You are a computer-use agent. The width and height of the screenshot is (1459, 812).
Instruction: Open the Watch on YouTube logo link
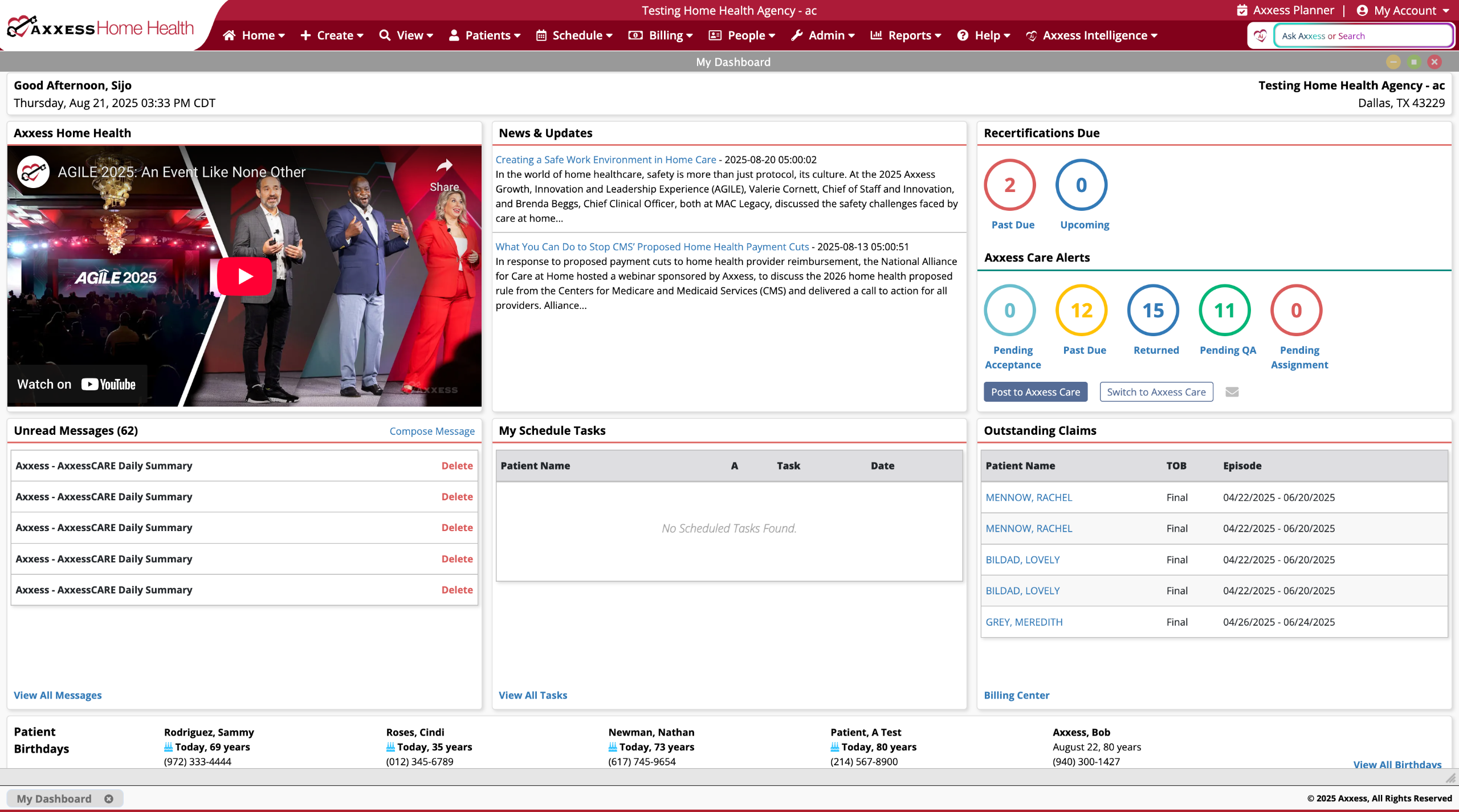[108, 385]
